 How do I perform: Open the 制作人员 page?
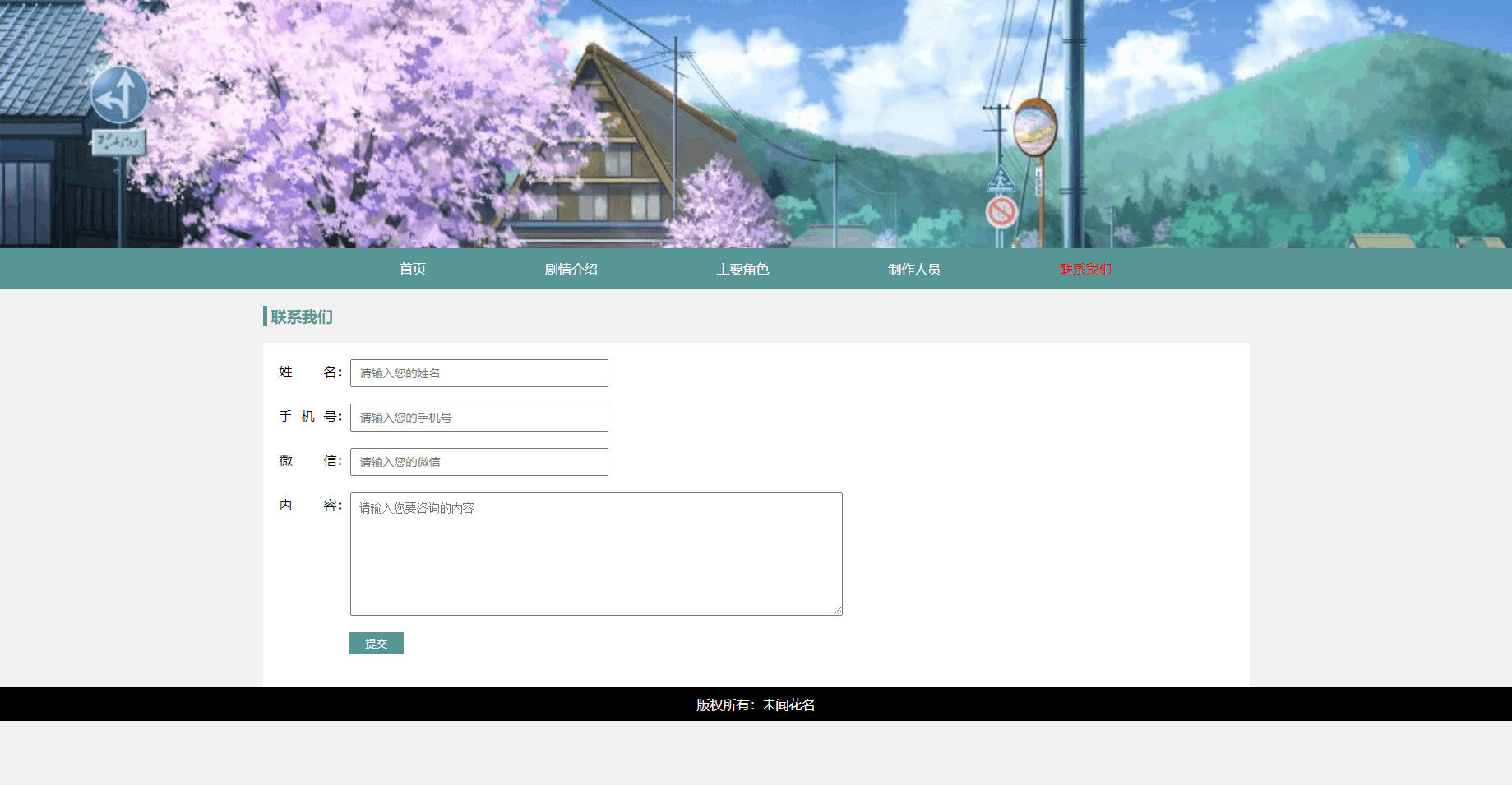coord(914,269)
